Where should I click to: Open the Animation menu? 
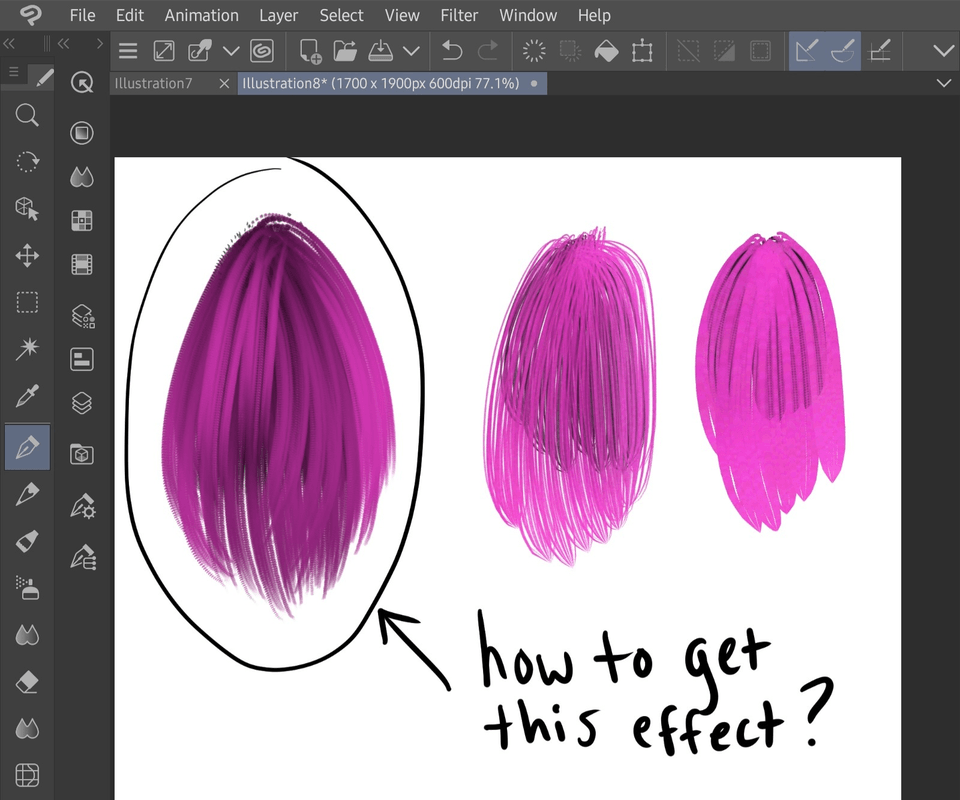(201, 15)
